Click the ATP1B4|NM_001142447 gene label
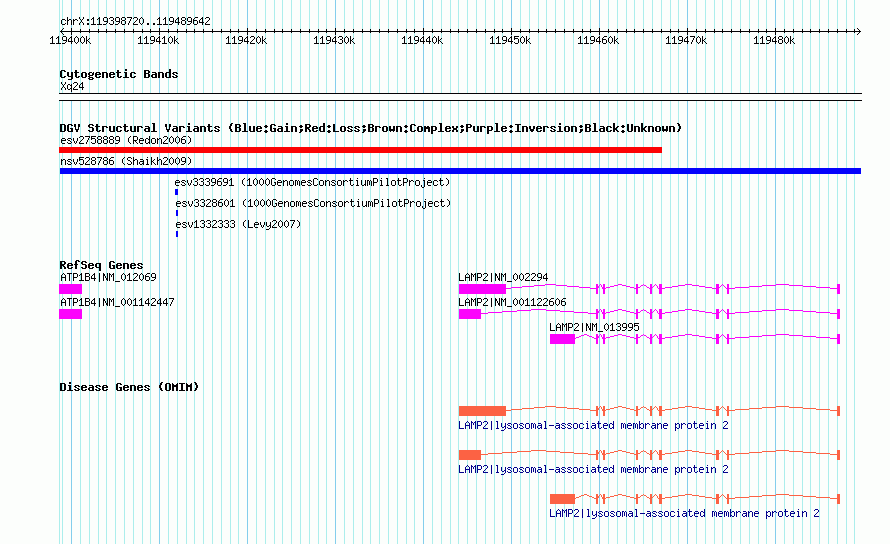This screenshot has height=544, width=890. pos(117,302)
